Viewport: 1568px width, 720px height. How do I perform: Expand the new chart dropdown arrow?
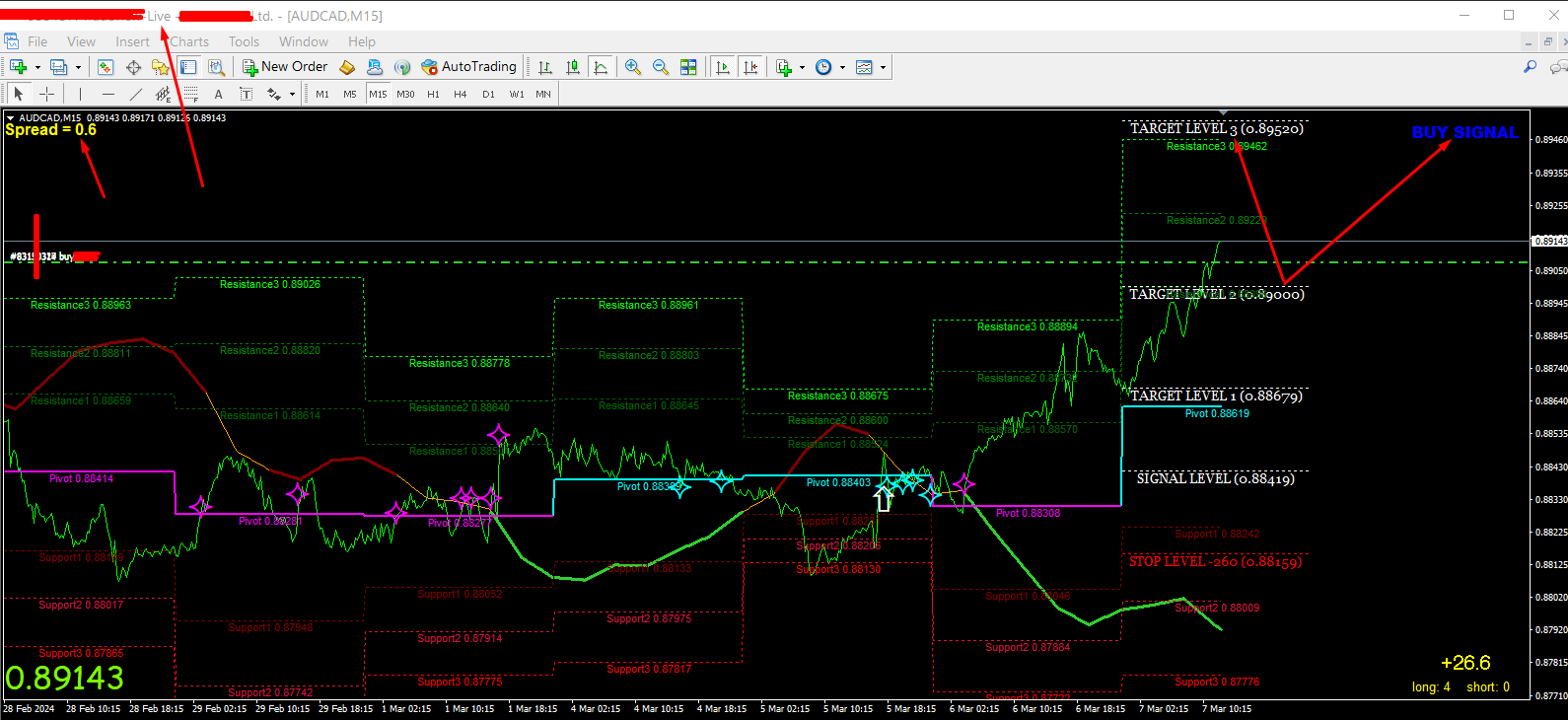[x=37, y=67]
